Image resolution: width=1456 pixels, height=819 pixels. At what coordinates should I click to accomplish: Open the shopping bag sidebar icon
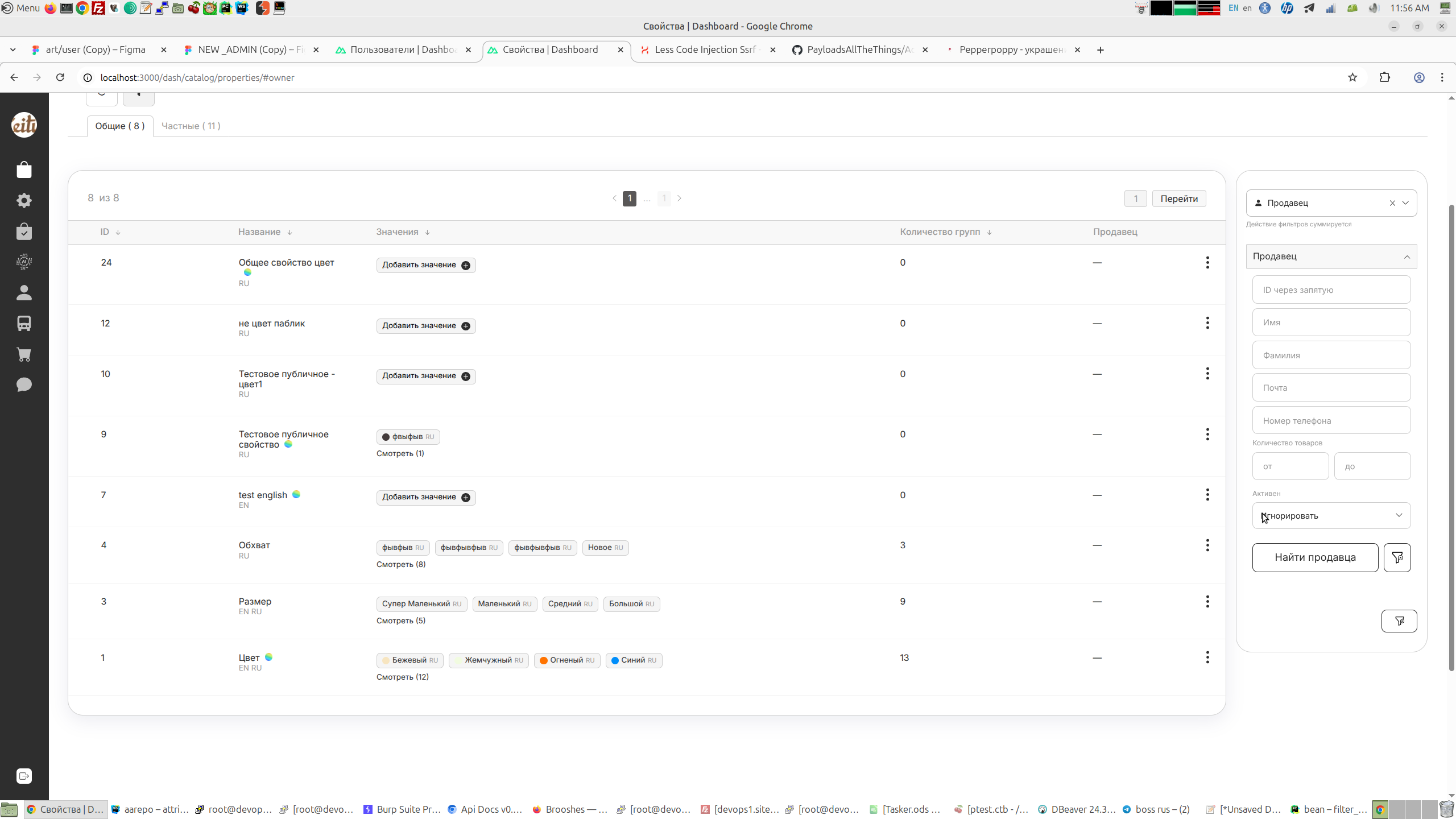tap(24, 169)
